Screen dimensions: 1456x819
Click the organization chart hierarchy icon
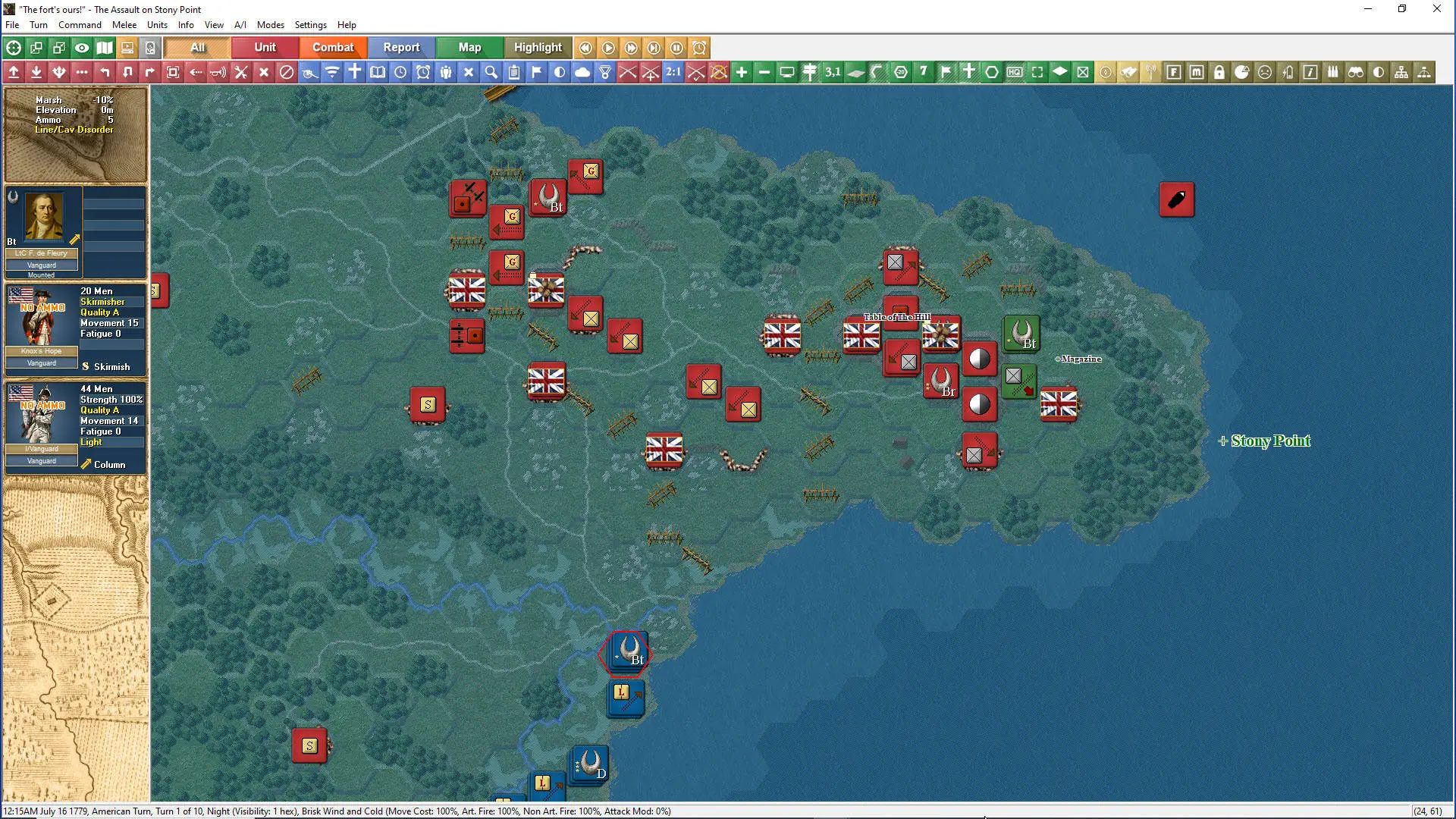pyautogui.click(x=1401, y=72)
